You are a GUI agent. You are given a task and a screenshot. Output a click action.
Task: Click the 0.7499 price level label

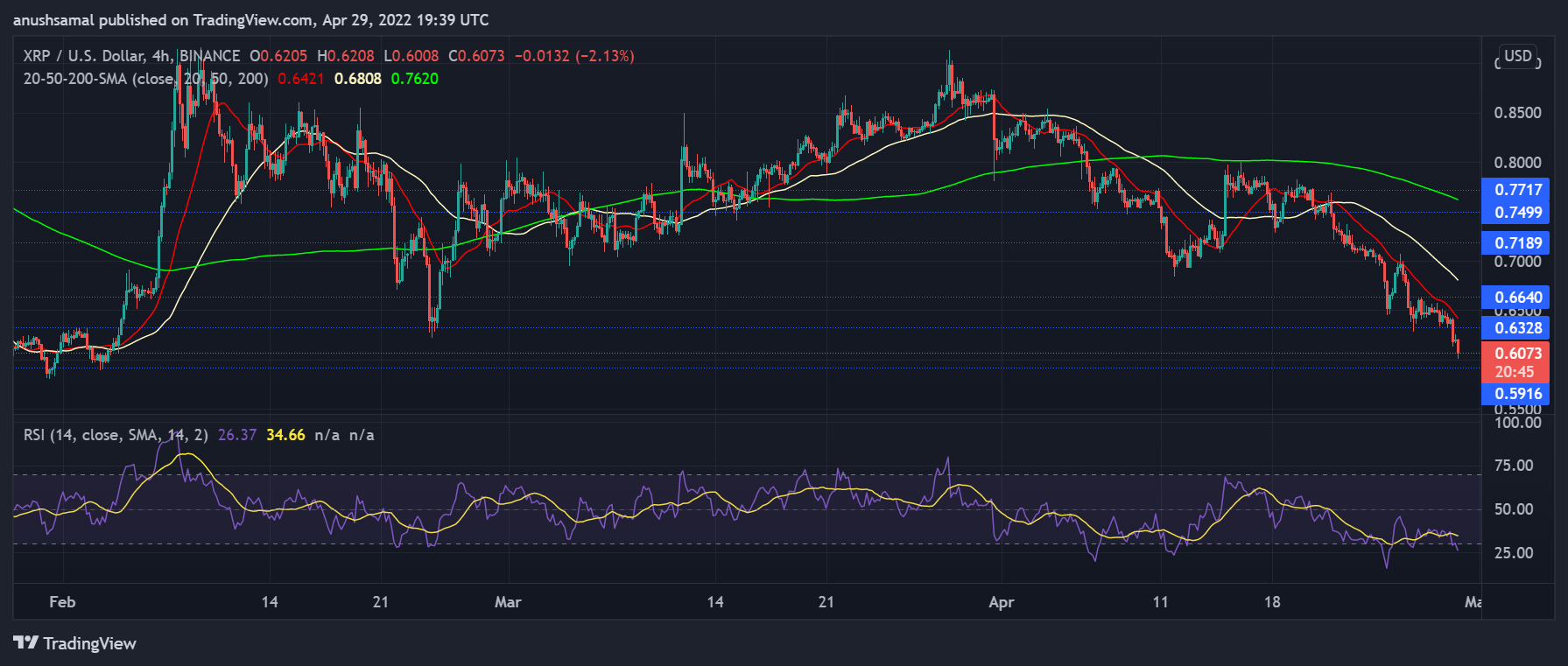(x=1517, y=213)
